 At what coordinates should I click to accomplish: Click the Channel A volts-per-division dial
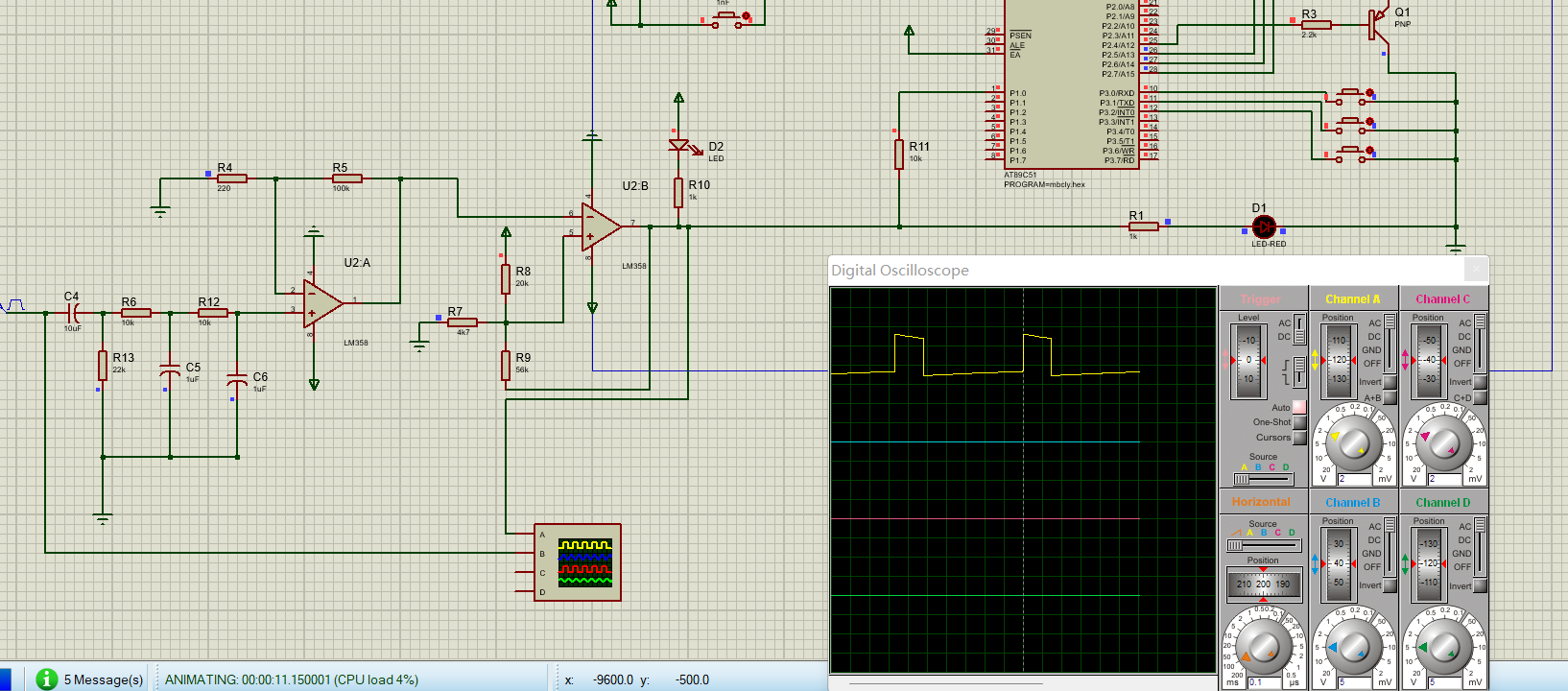pyautogui.click(x=1353, y=444)
